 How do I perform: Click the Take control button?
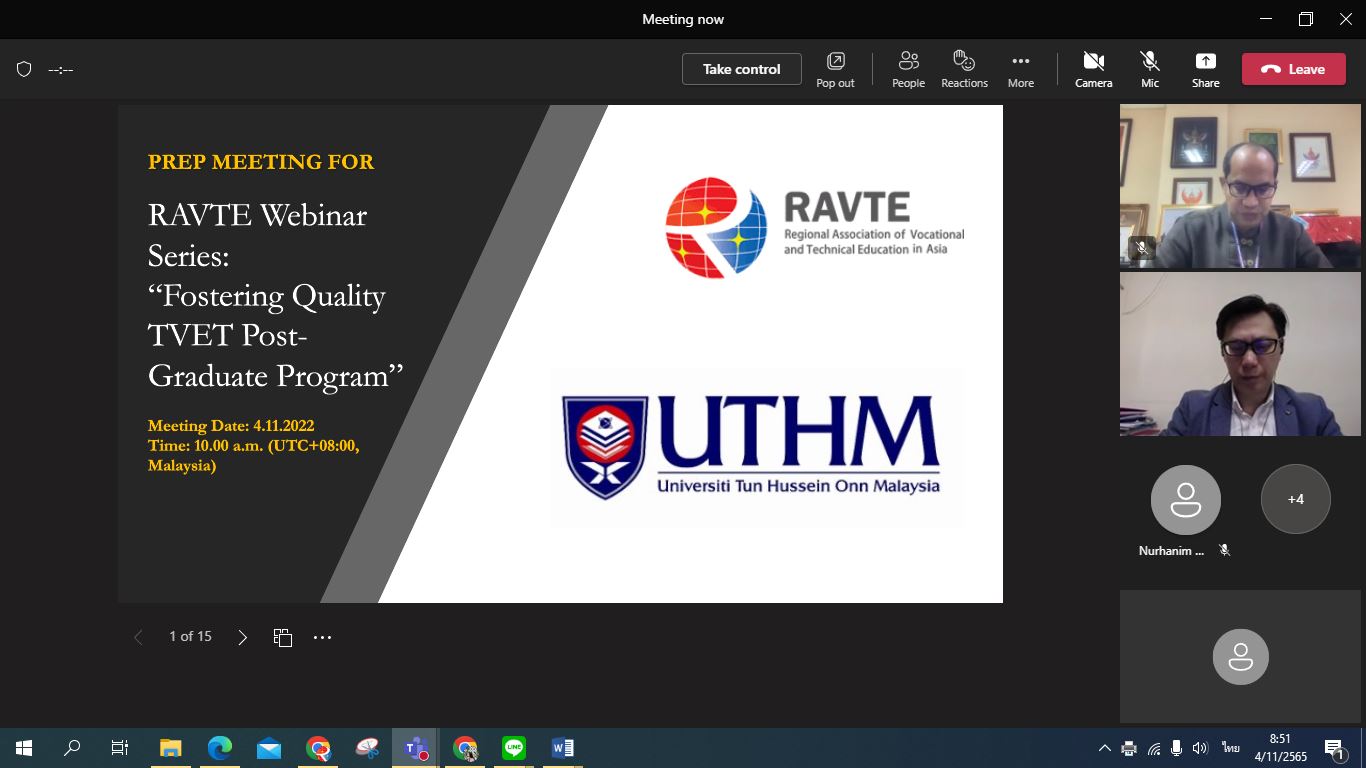[x=741, y=69]
